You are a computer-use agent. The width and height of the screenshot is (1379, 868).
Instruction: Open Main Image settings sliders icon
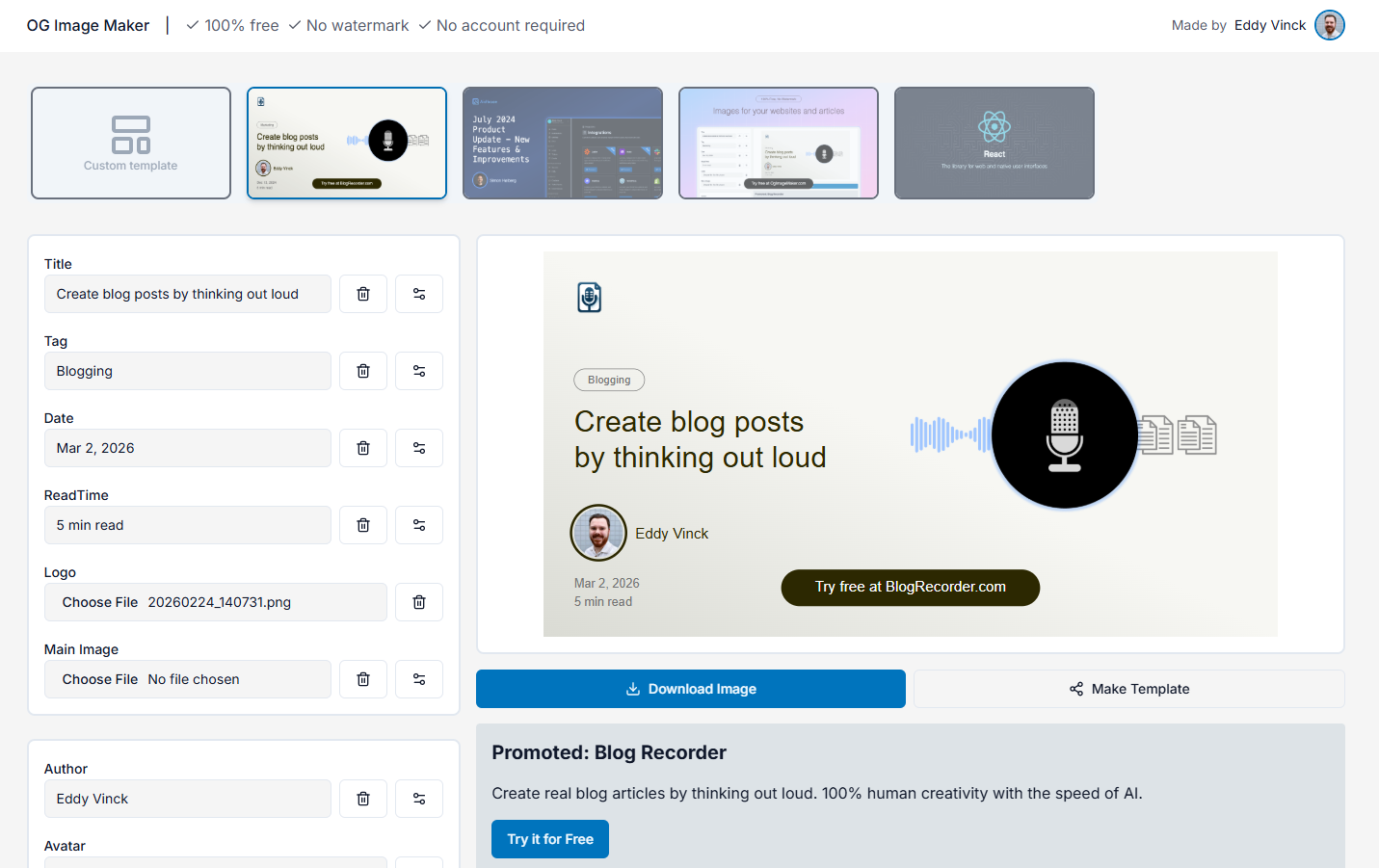419,679
